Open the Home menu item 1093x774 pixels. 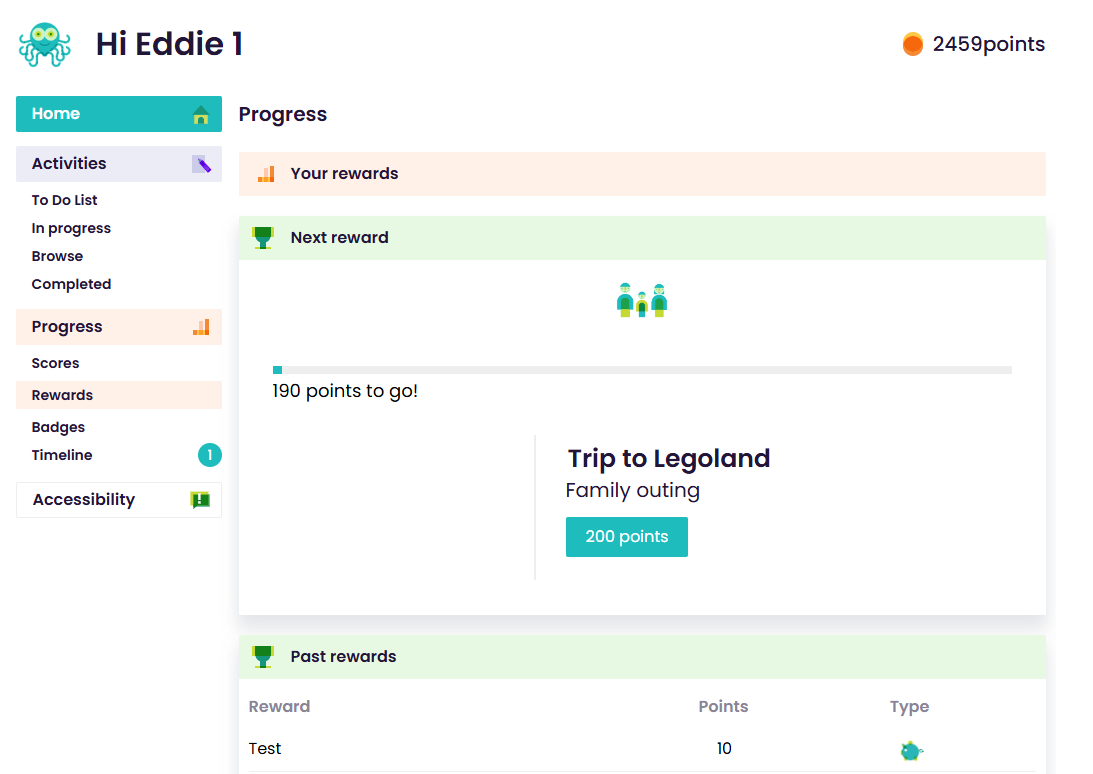119,114
